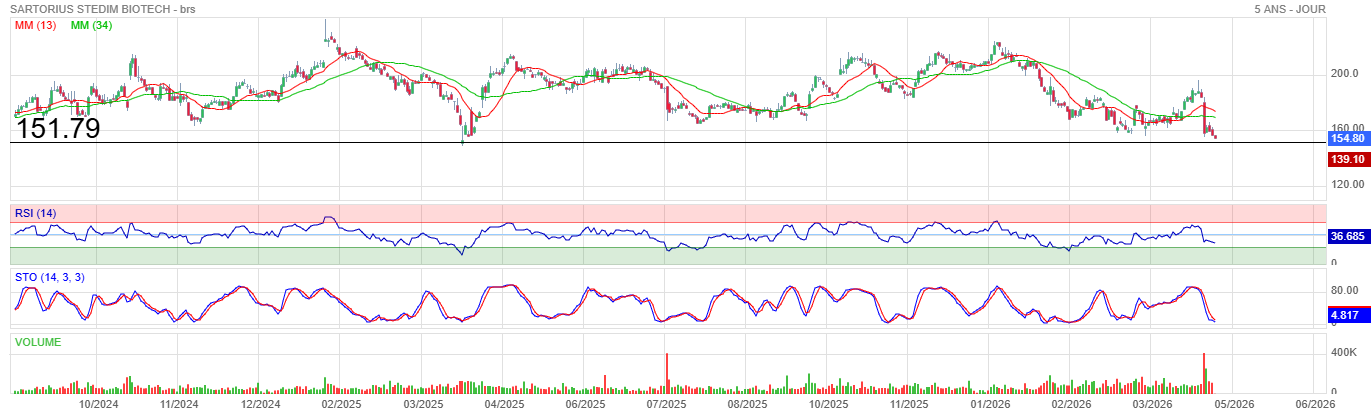The height and width of the screenshot is (414, 1371).
Task: Select the green MM (34) legend label
Action: (x=91, y=25)
